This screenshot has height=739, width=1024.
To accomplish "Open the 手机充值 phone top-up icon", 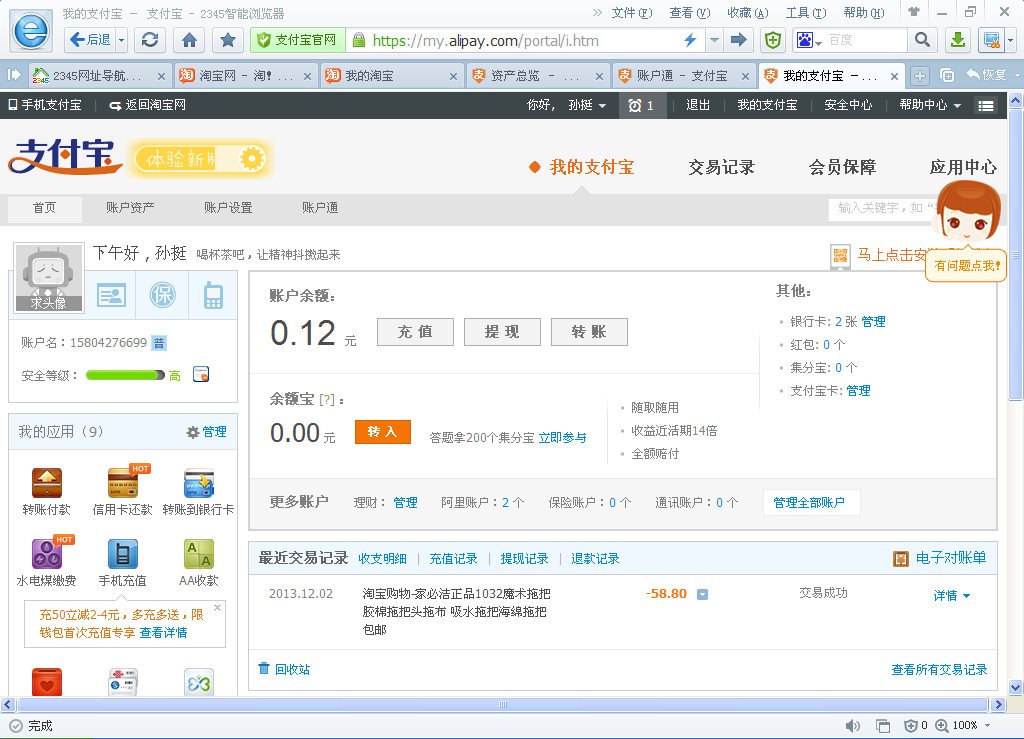I will 122,554.
